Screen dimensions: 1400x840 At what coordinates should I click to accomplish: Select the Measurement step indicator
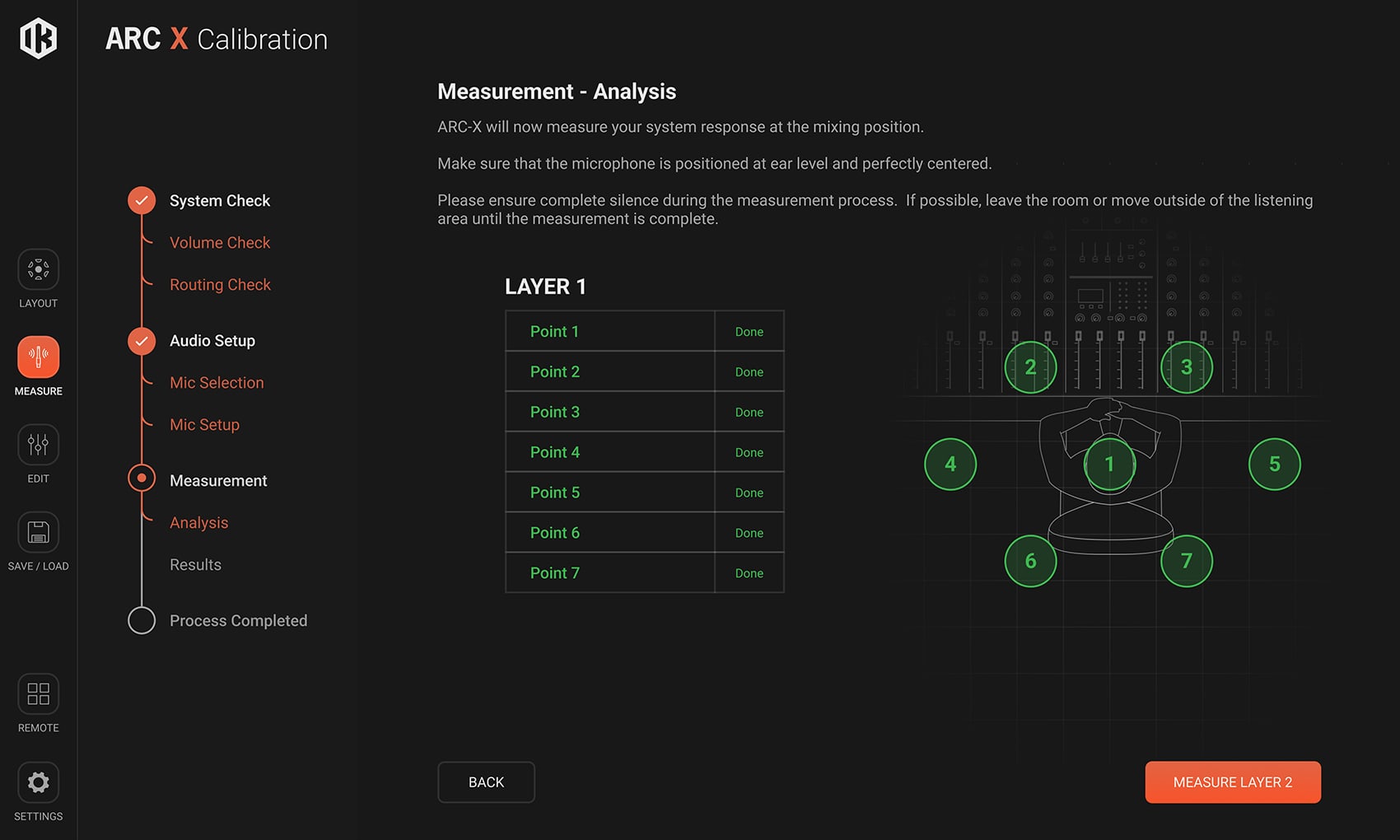(x=142, y=478)
